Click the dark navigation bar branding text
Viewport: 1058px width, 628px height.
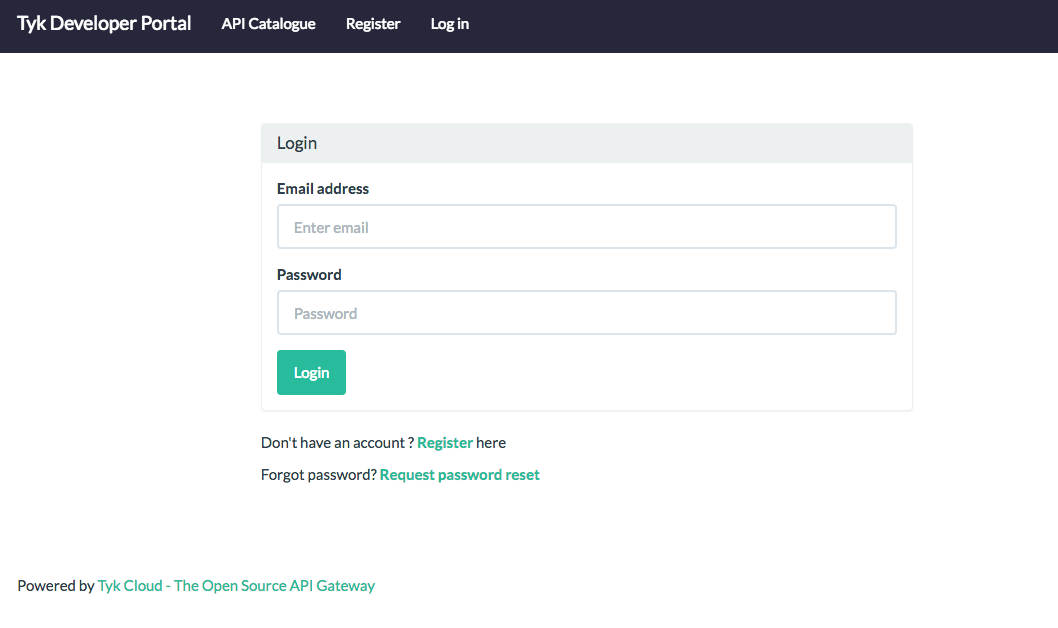(x=103, y=23)
